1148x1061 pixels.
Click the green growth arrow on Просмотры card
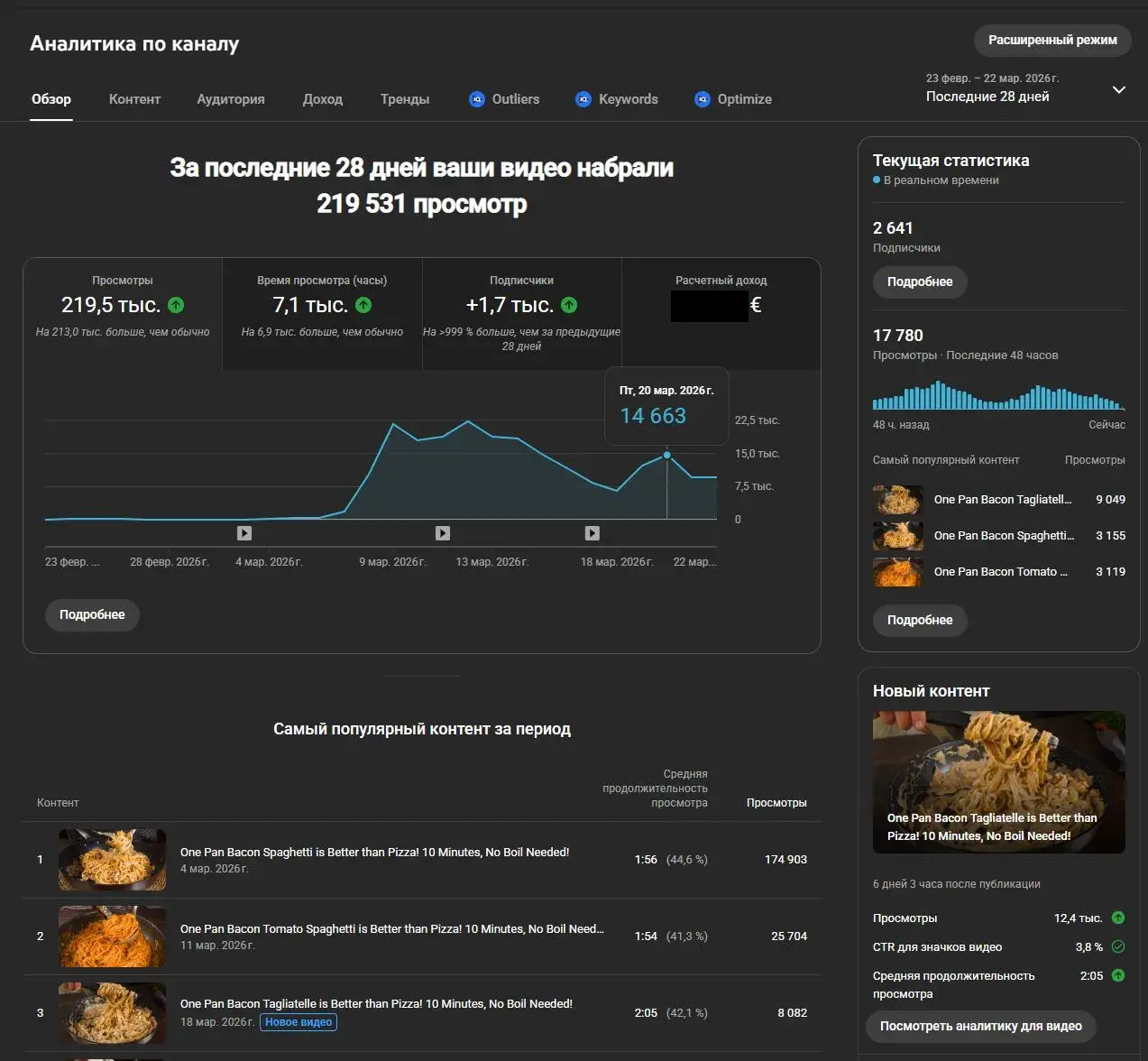pos(176,306)
